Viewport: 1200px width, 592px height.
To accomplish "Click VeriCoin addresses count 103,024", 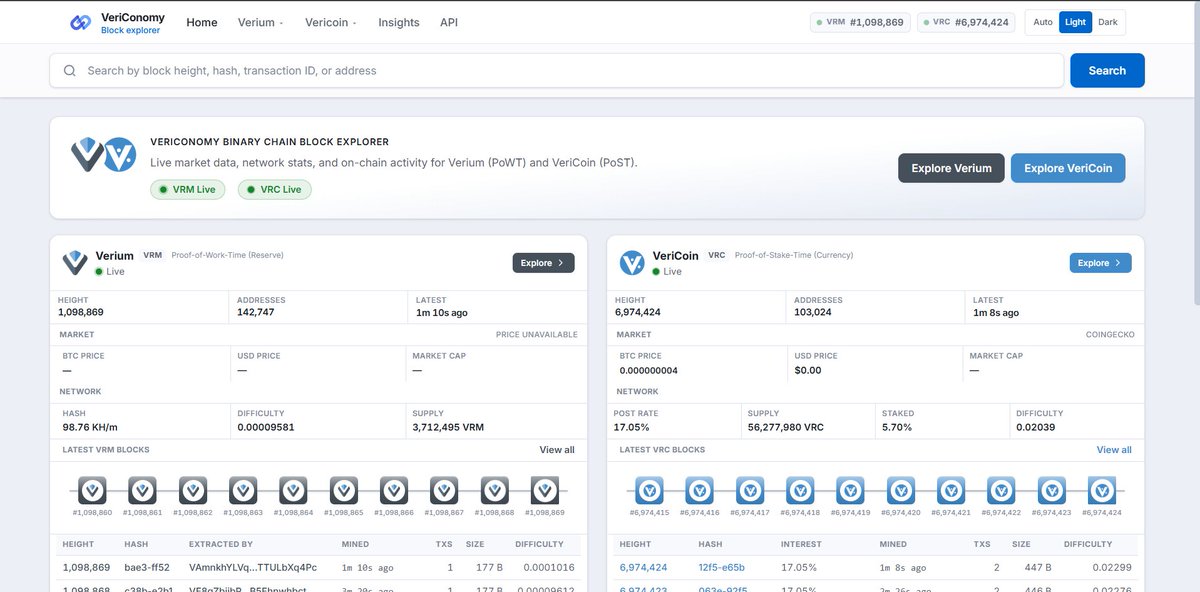I will click(x=813, y=312).
